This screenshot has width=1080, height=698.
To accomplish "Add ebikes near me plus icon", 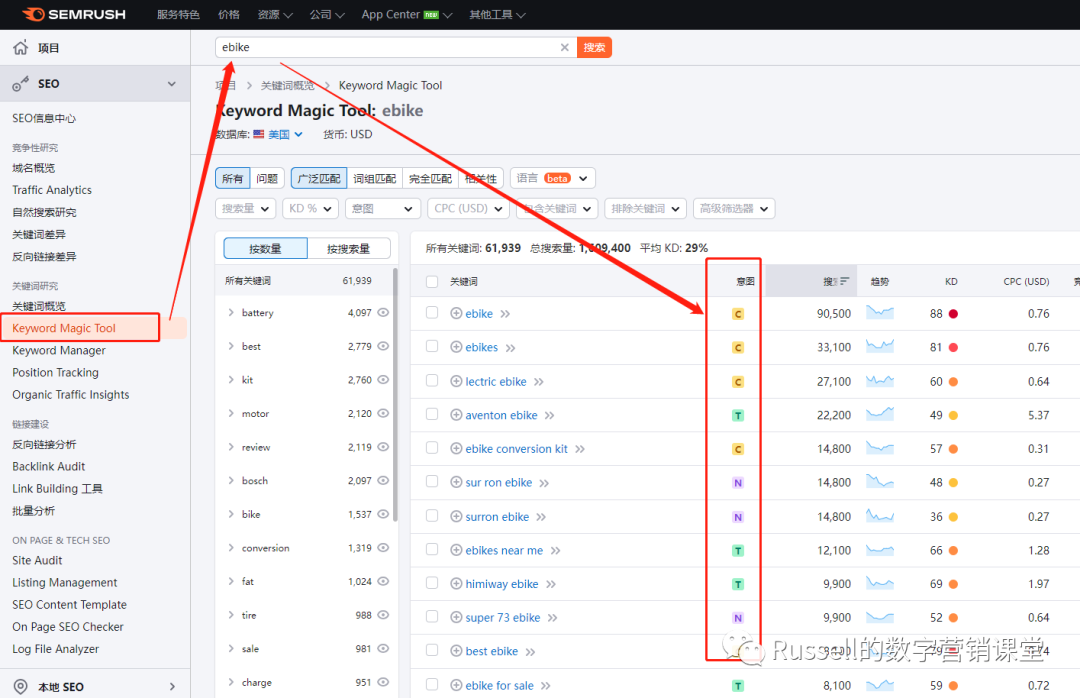I will pos(456,550).
